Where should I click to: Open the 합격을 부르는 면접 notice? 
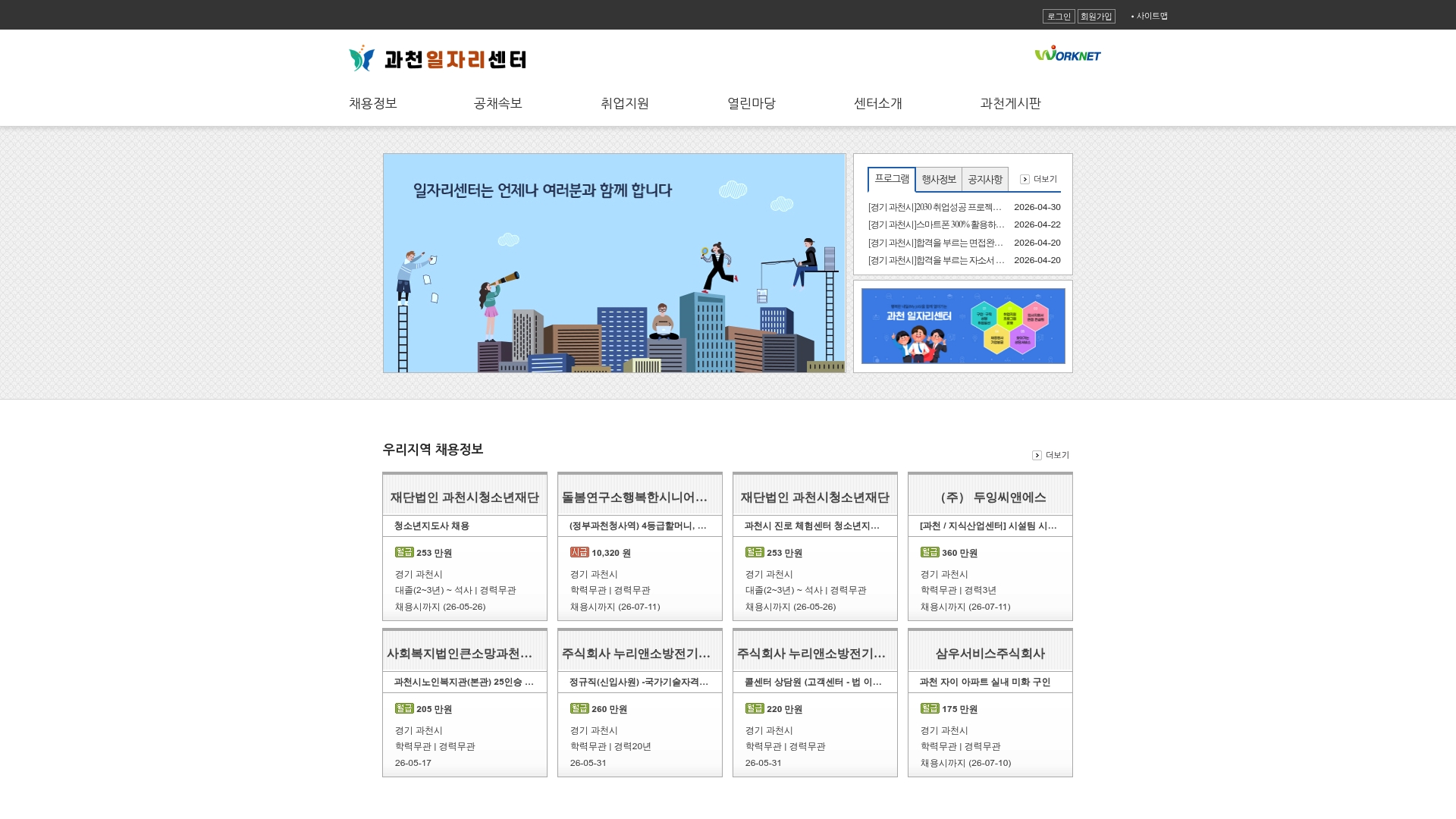936,243
